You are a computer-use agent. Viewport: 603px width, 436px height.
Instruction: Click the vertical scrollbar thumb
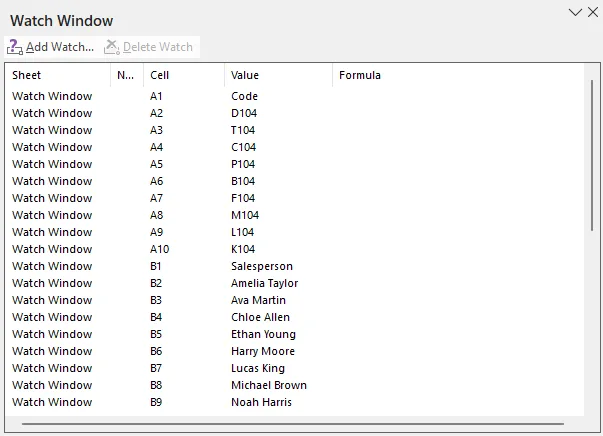[592, 155]
